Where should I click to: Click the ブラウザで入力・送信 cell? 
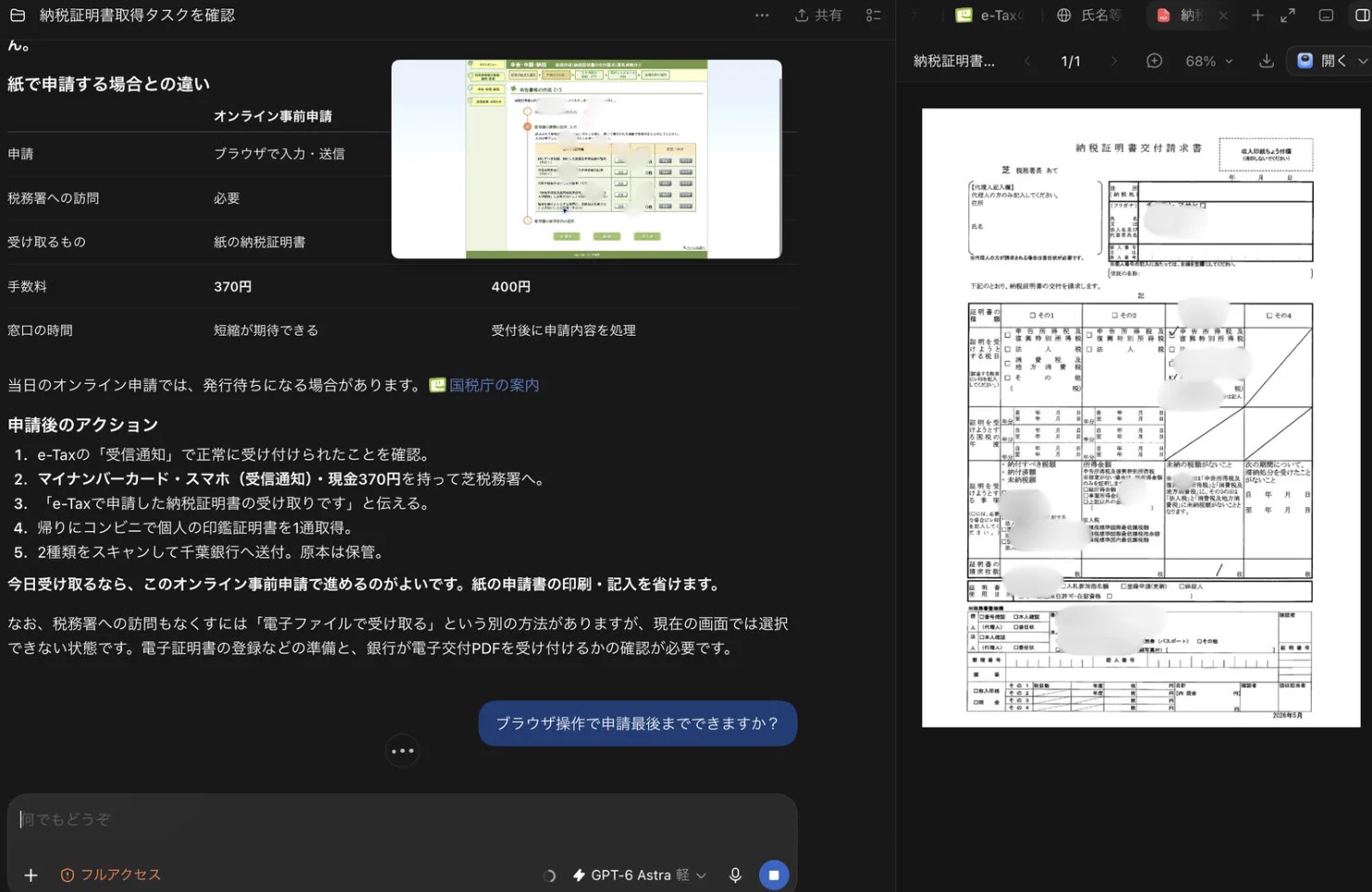(279, 154)
